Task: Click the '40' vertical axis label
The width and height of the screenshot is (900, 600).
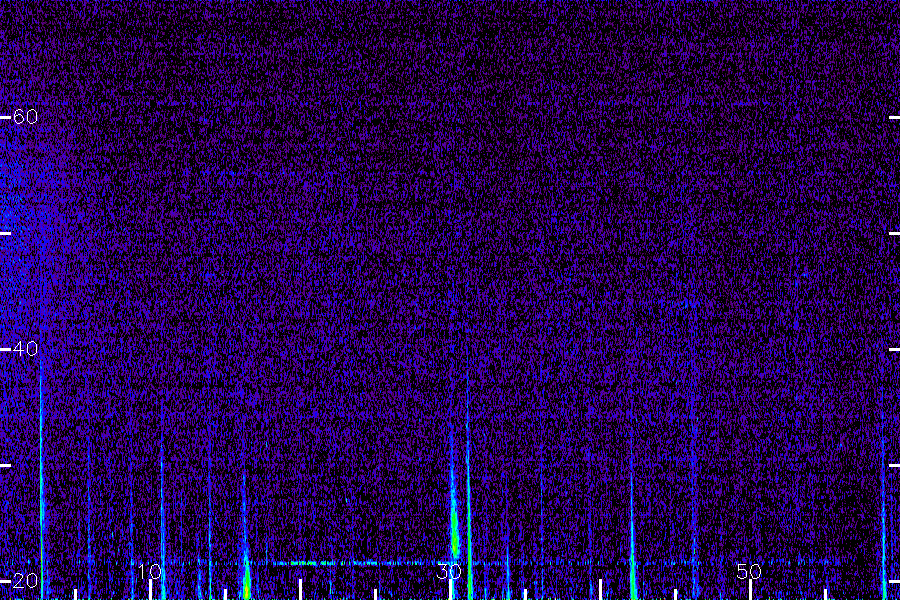Action: [25, 349]
